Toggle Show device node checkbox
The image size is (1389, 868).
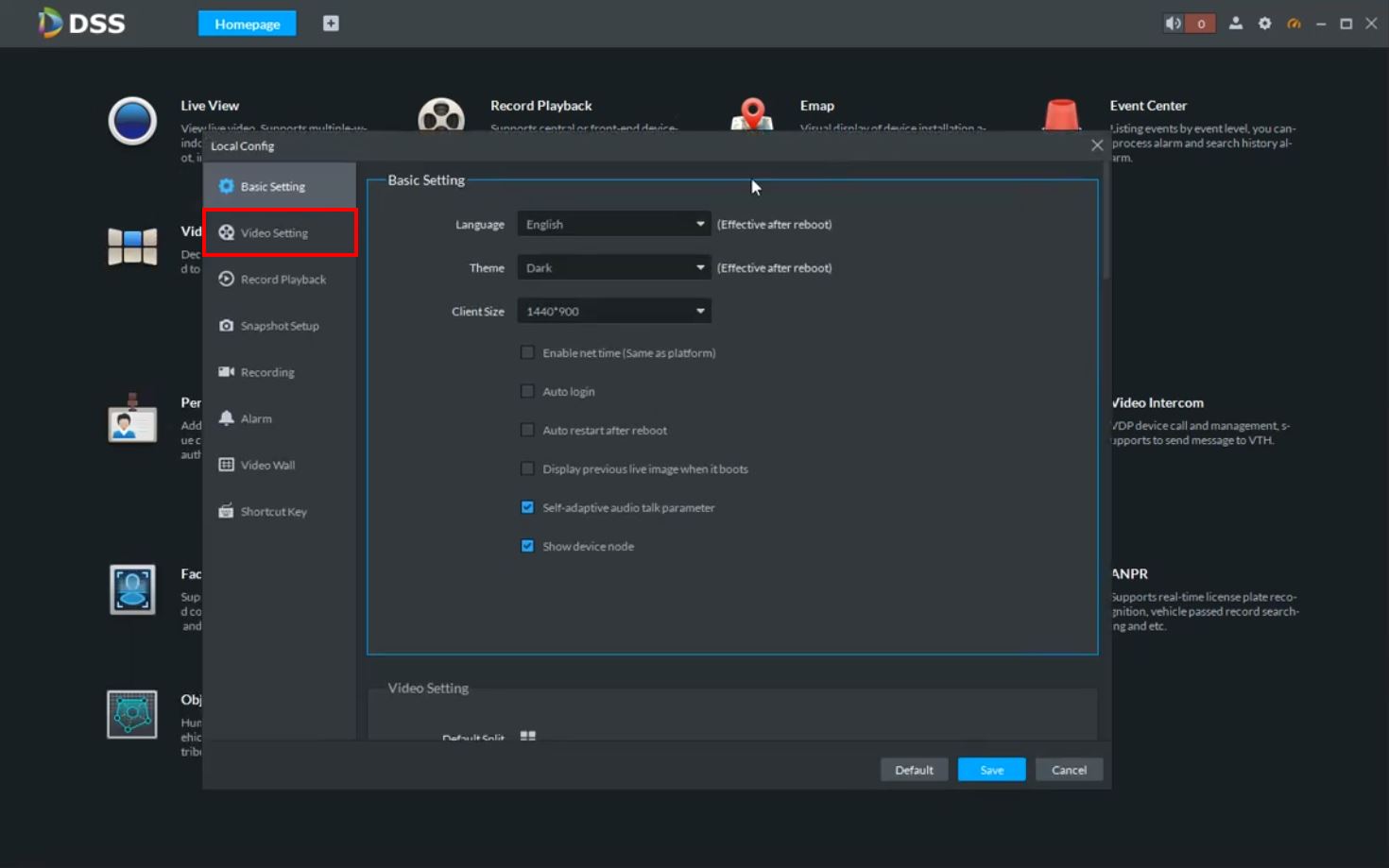[527, 546]
